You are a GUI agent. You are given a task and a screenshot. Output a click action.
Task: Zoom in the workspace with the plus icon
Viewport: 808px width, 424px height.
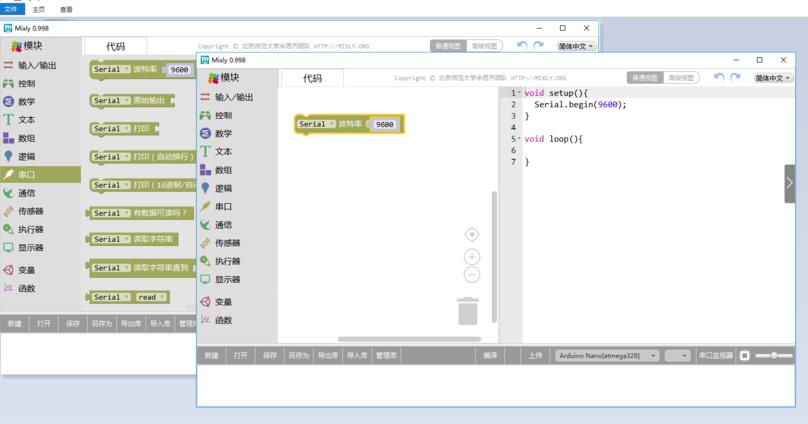[x=472, y=257]
